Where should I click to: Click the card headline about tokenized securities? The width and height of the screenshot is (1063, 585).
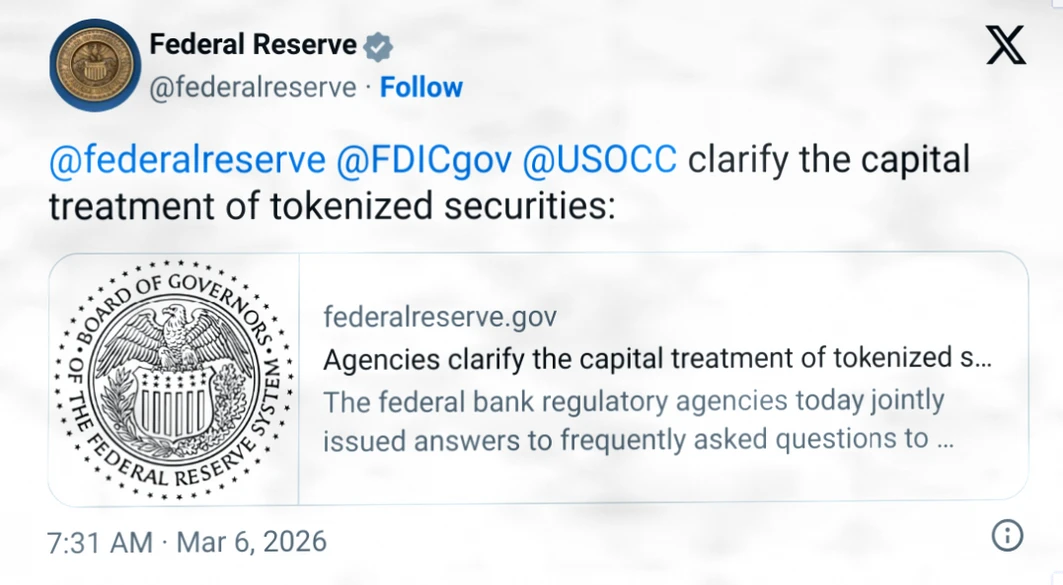tap(659, 358)
